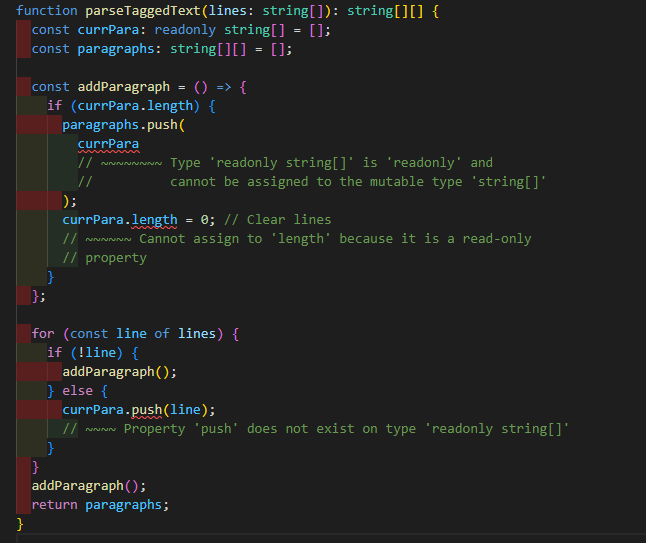The height and width of the screenshot is (543, 646).
Task: Click the 'addParagraph();' call after the for loop
Action: (89, 486)
